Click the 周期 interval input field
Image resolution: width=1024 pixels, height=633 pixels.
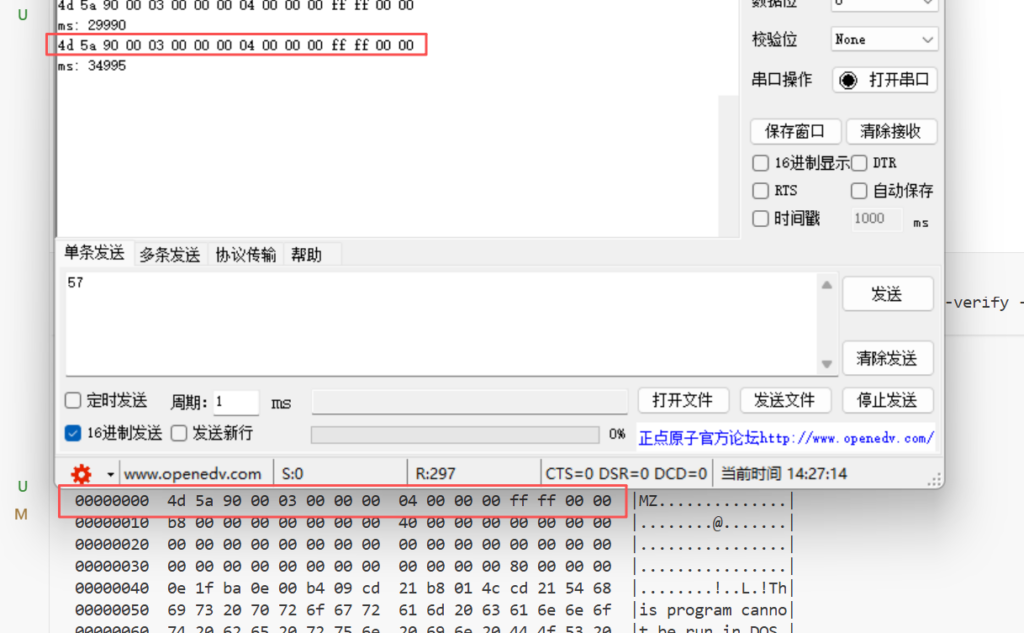pos(235,402)
